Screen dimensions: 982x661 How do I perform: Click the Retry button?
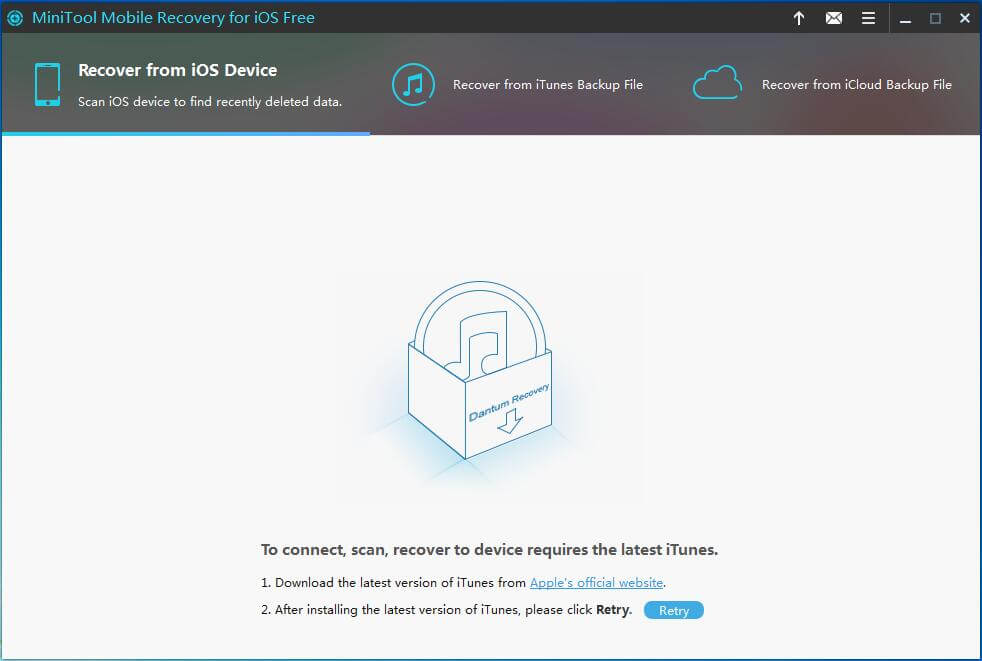click(x=673, y=610)
